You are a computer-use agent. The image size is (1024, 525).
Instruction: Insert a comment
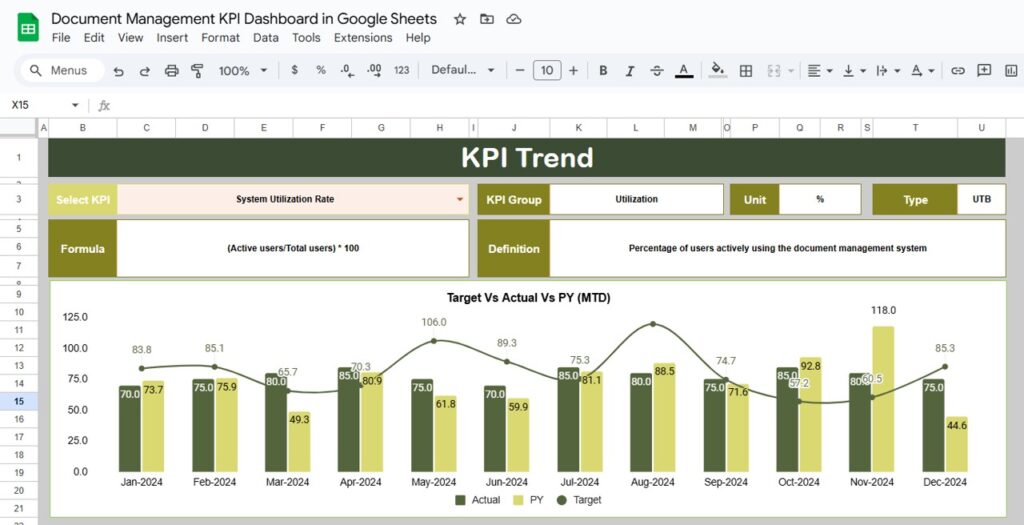tap(984, 71)
